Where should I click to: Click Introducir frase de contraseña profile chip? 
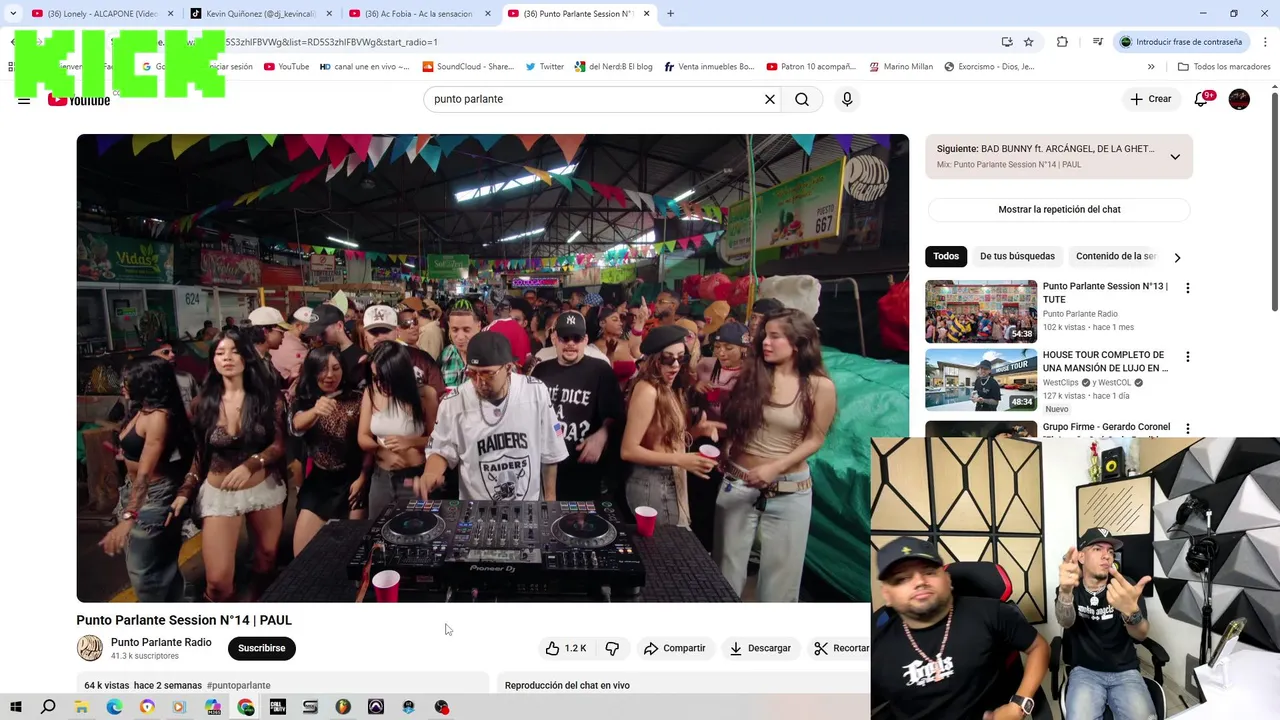click(x=1181, y=42)
